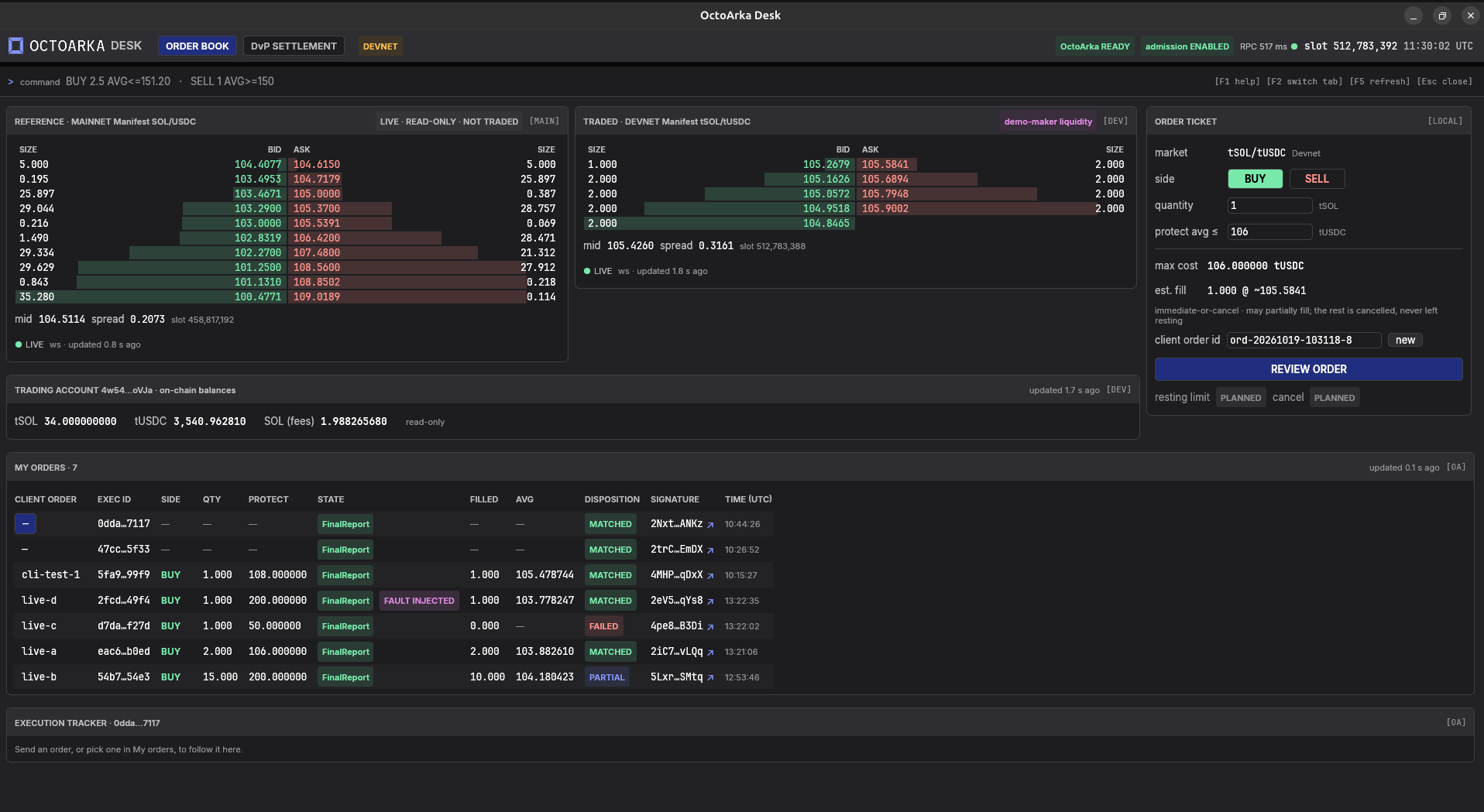Click OctoArka READY status badge

1094,46
